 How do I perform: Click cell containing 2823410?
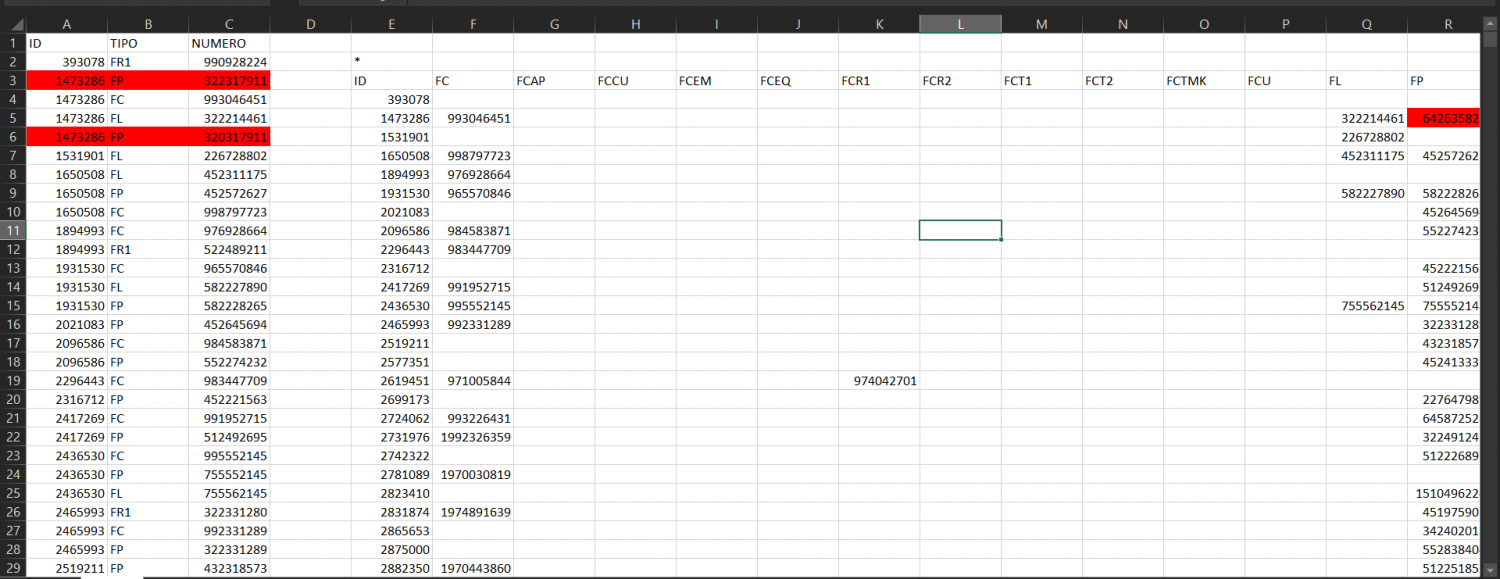pyautogui.click(x=391, y=493)
